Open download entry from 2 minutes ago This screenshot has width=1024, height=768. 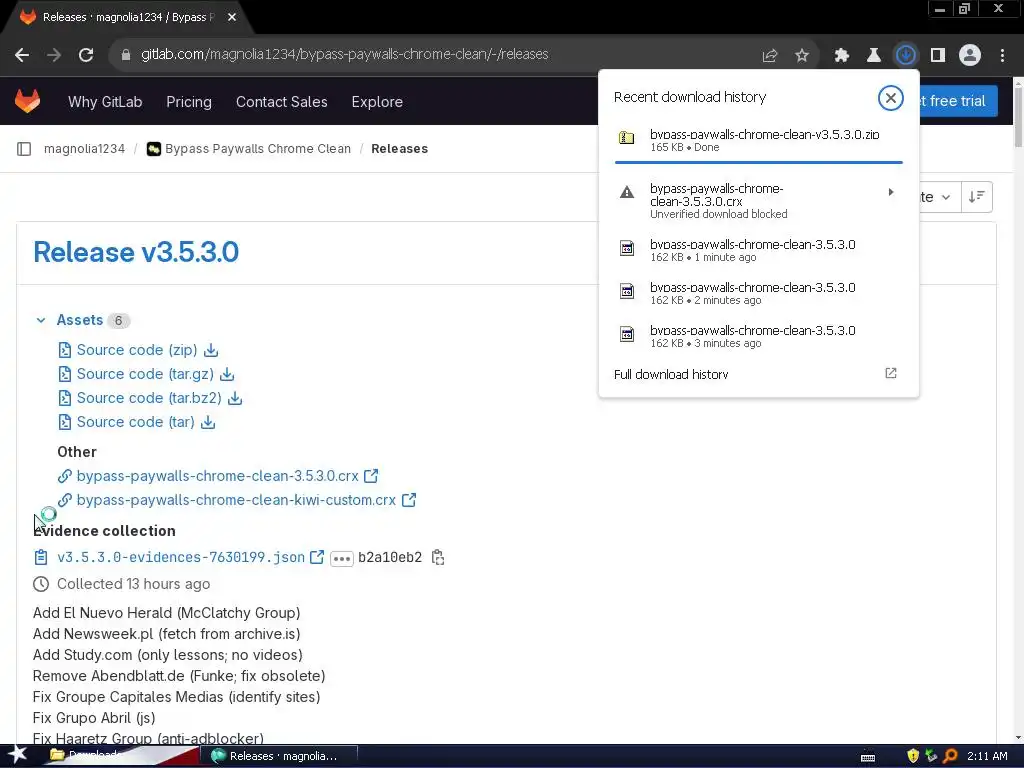coord(758,293)
